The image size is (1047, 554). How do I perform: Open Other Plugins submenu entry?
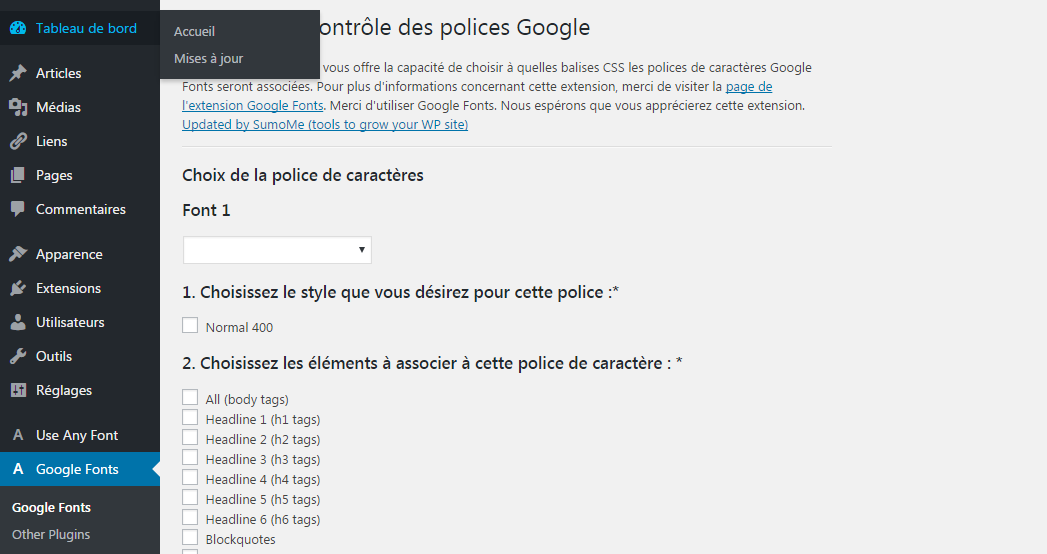pyautogui.click(x=51, y=534)
